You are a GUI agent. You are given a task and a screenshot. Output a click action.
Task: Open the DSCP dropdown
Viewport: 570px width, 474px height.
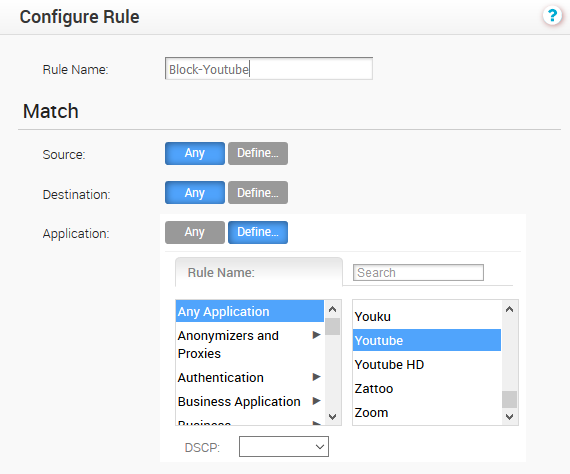[x=284, y=447]
